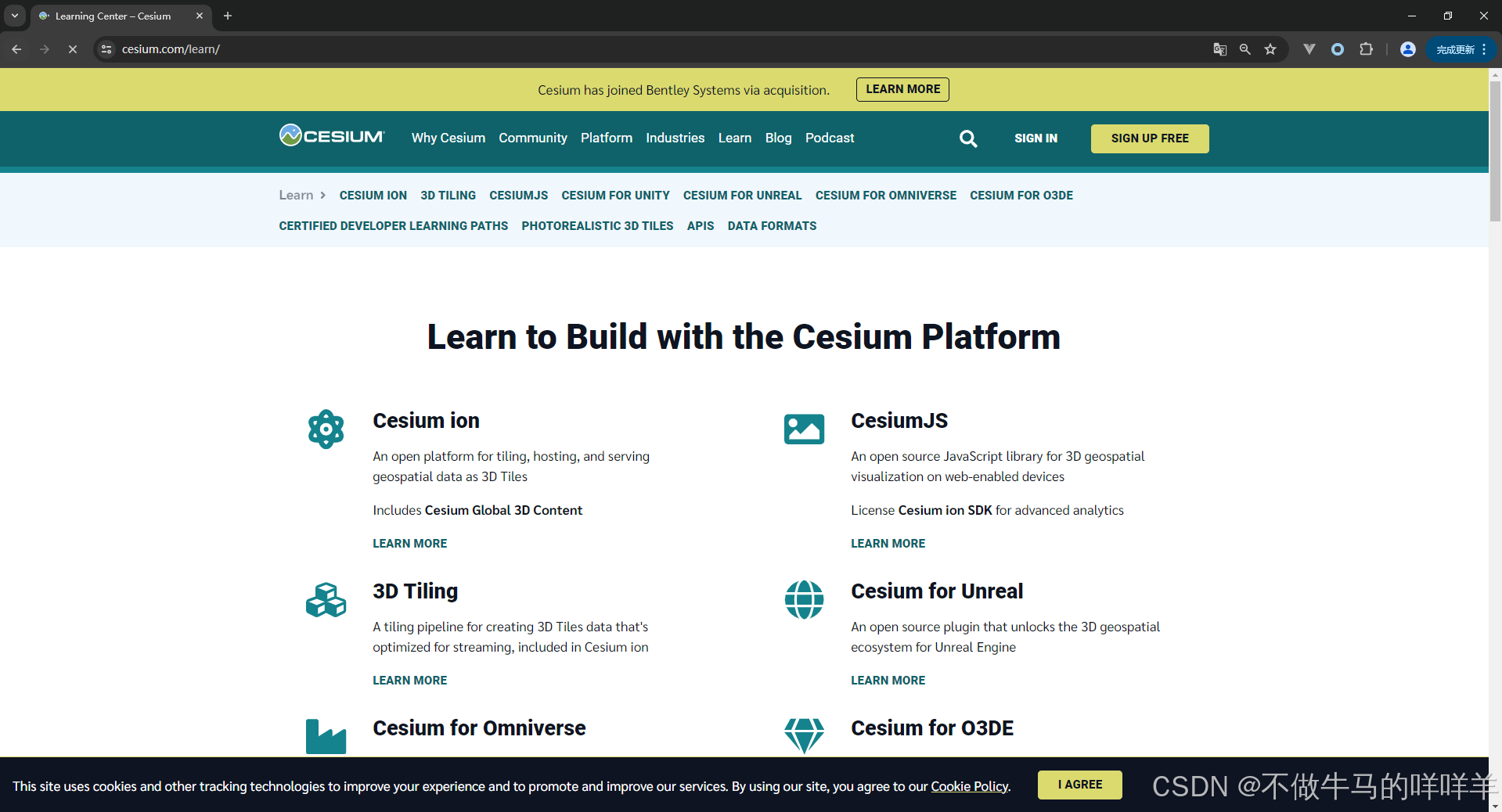Go to the Blog page

click(778, 138)
